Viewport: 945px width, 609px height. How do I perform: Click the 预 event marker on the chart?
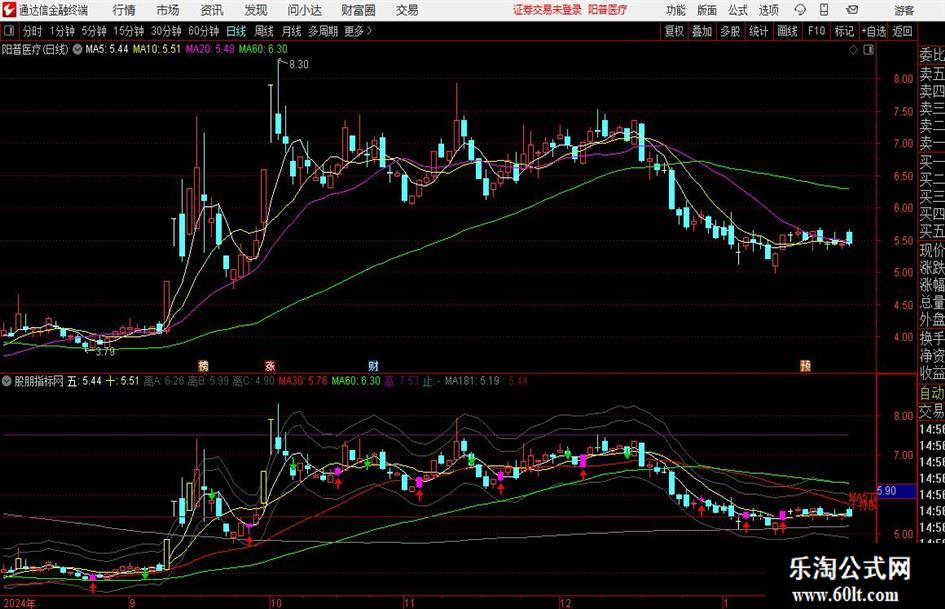(805, 365)
